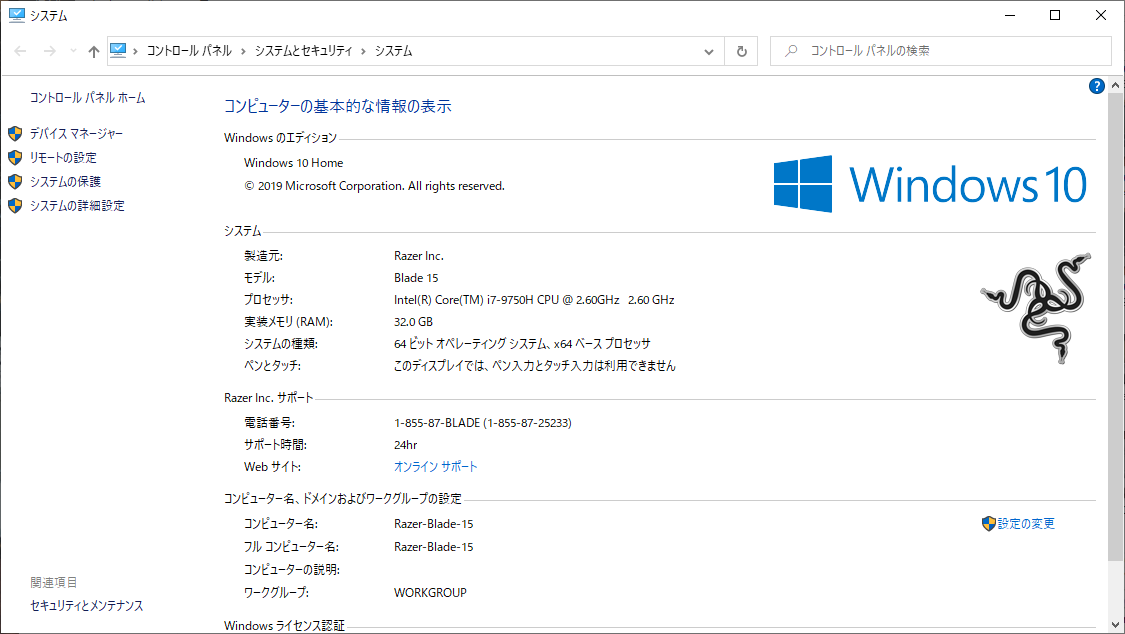Screen dimensions: 1125x634
Task: Click the Windows のエディション section header
Action: [281, 138]
